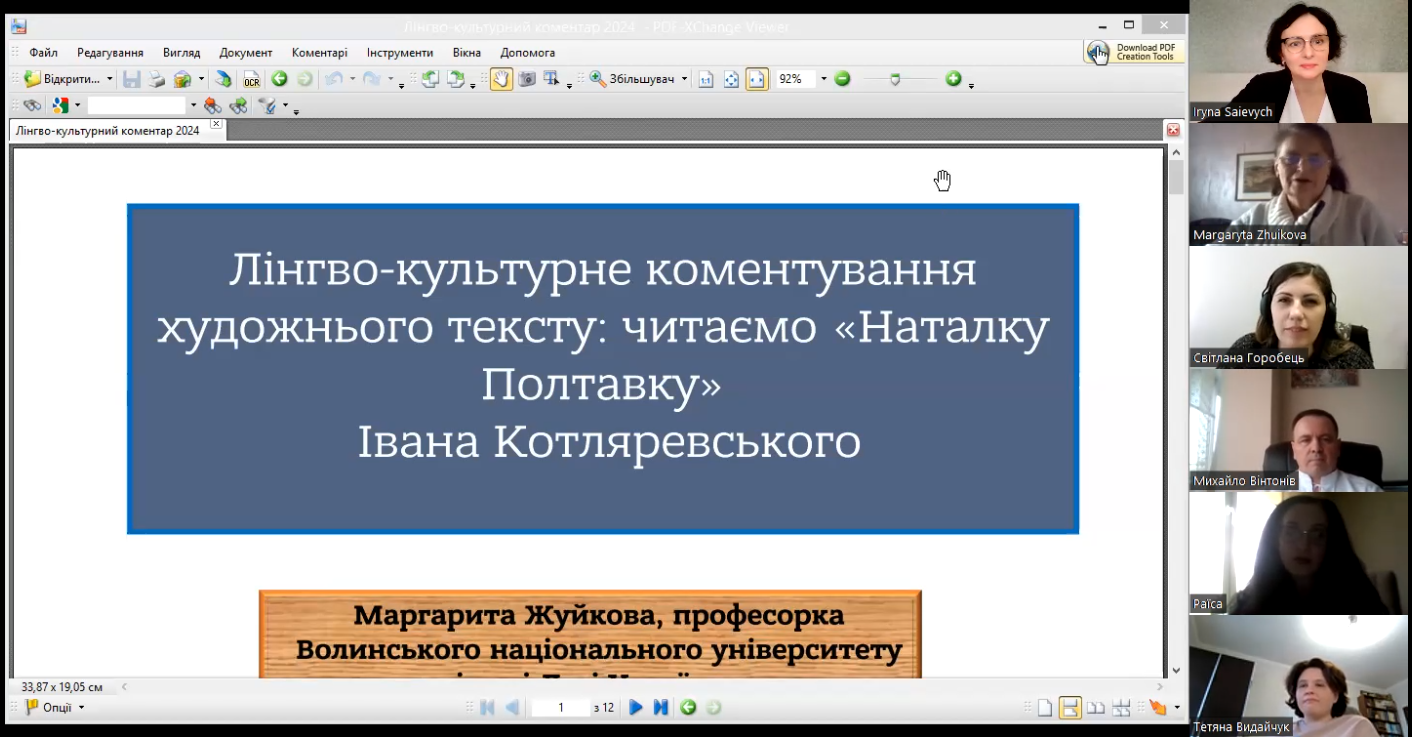1412x737 pixels.
Task: Open the Інструменти menu
Action: coord(399,52)
